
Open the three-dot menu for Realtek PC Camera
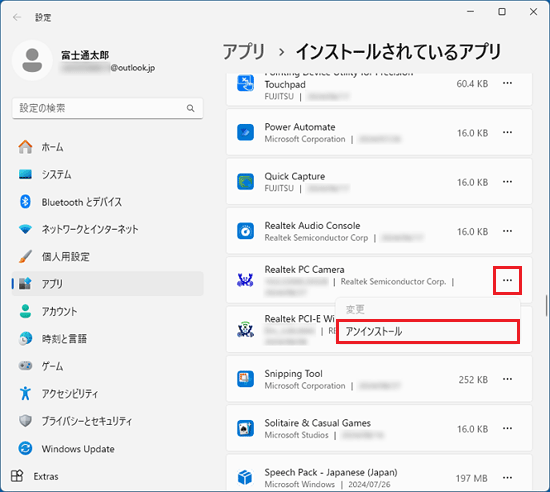point(507,280)
